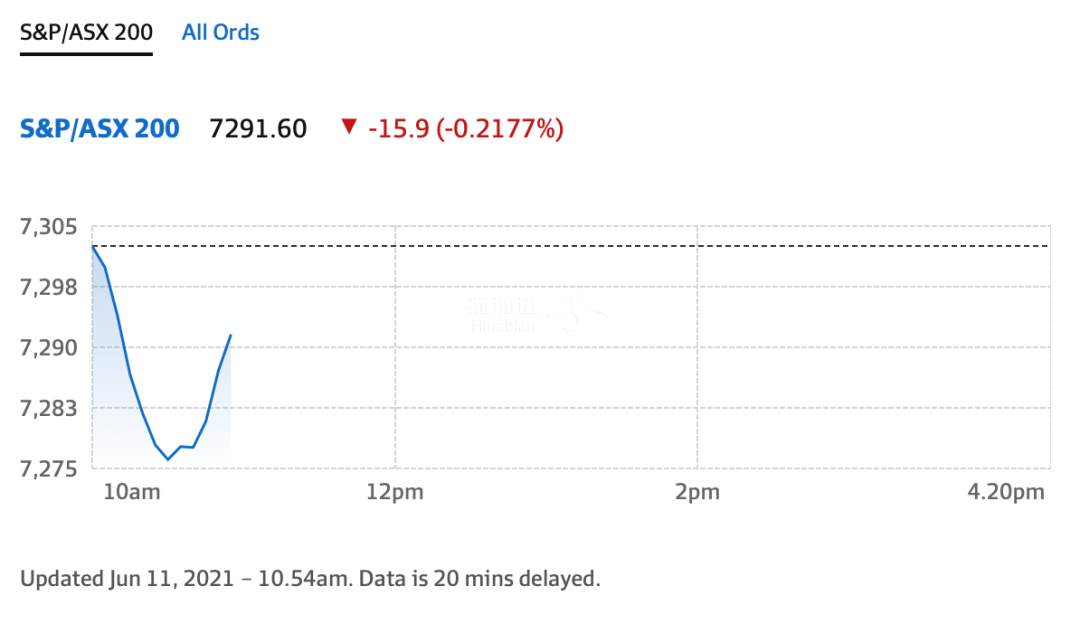Click the latest endpoint of the blue price line

pos(231,335)
